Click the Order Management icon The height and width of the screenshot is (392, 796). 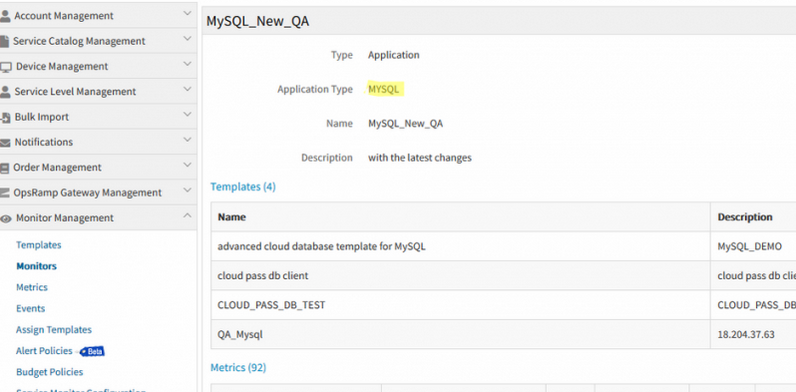point(5,168)
